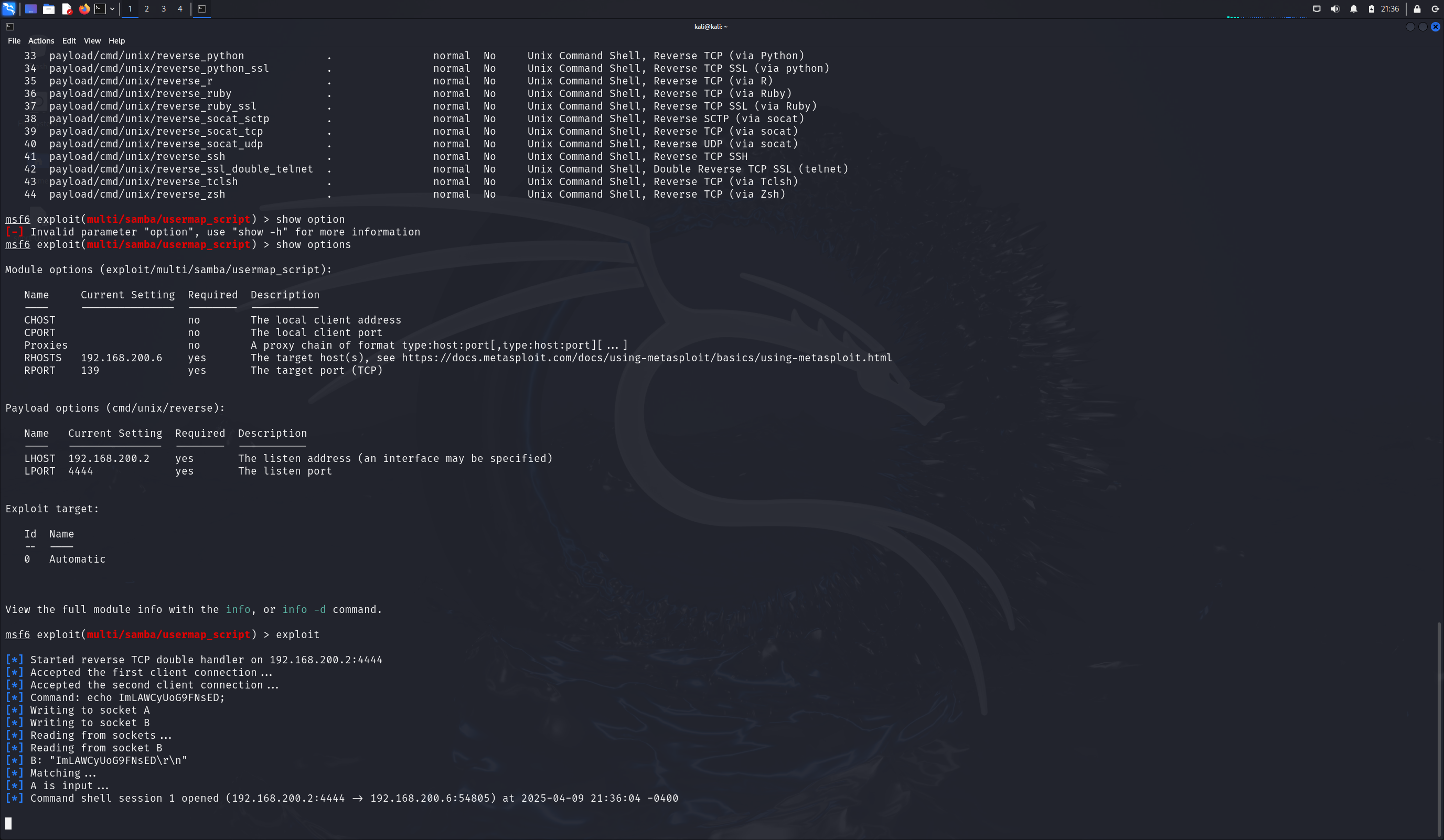This screenshot has height=840, width=1444.
Task: Click the log out panel icon
Action: click(x=1436, y=8)
